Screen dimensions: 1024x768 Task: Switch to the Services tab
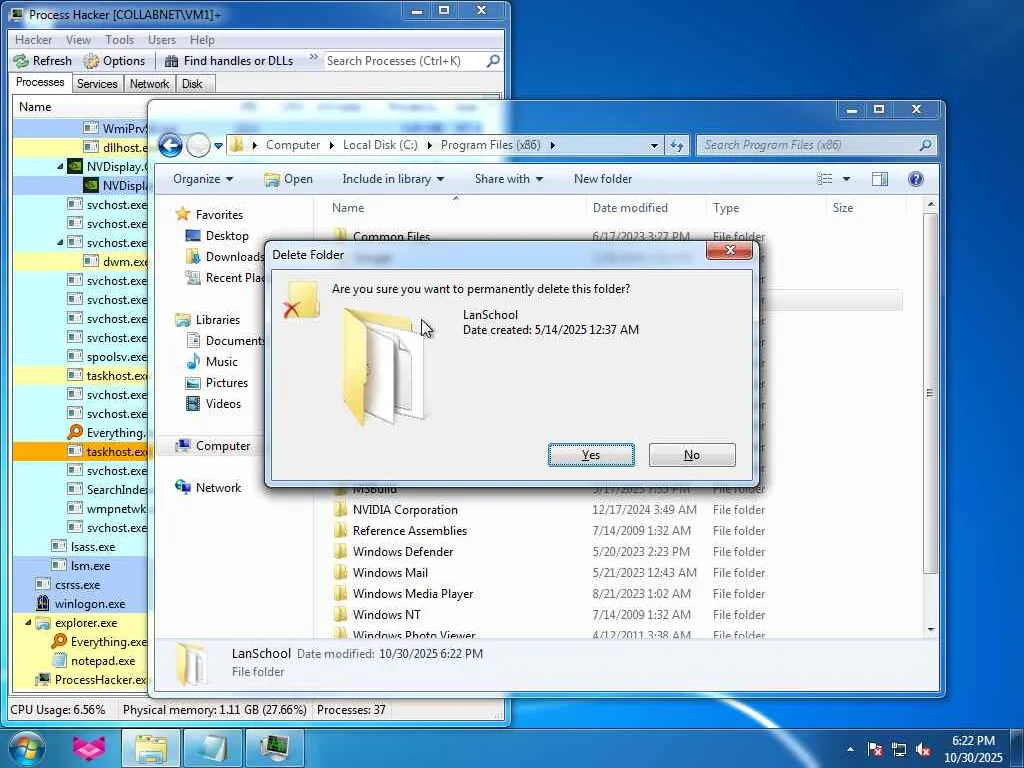tap(97, 84)
